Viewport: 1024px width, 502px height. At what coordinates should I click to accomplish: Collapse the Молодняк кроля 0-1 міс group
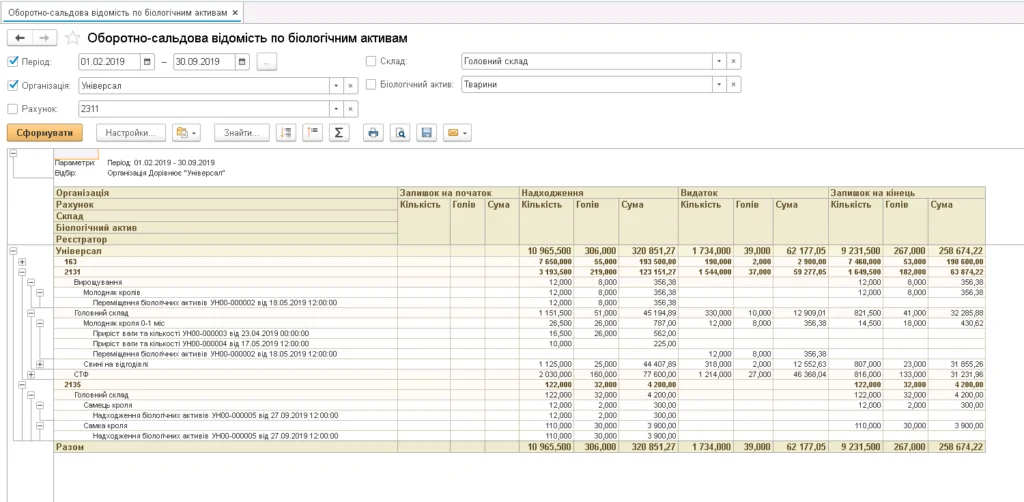(40, 323)
